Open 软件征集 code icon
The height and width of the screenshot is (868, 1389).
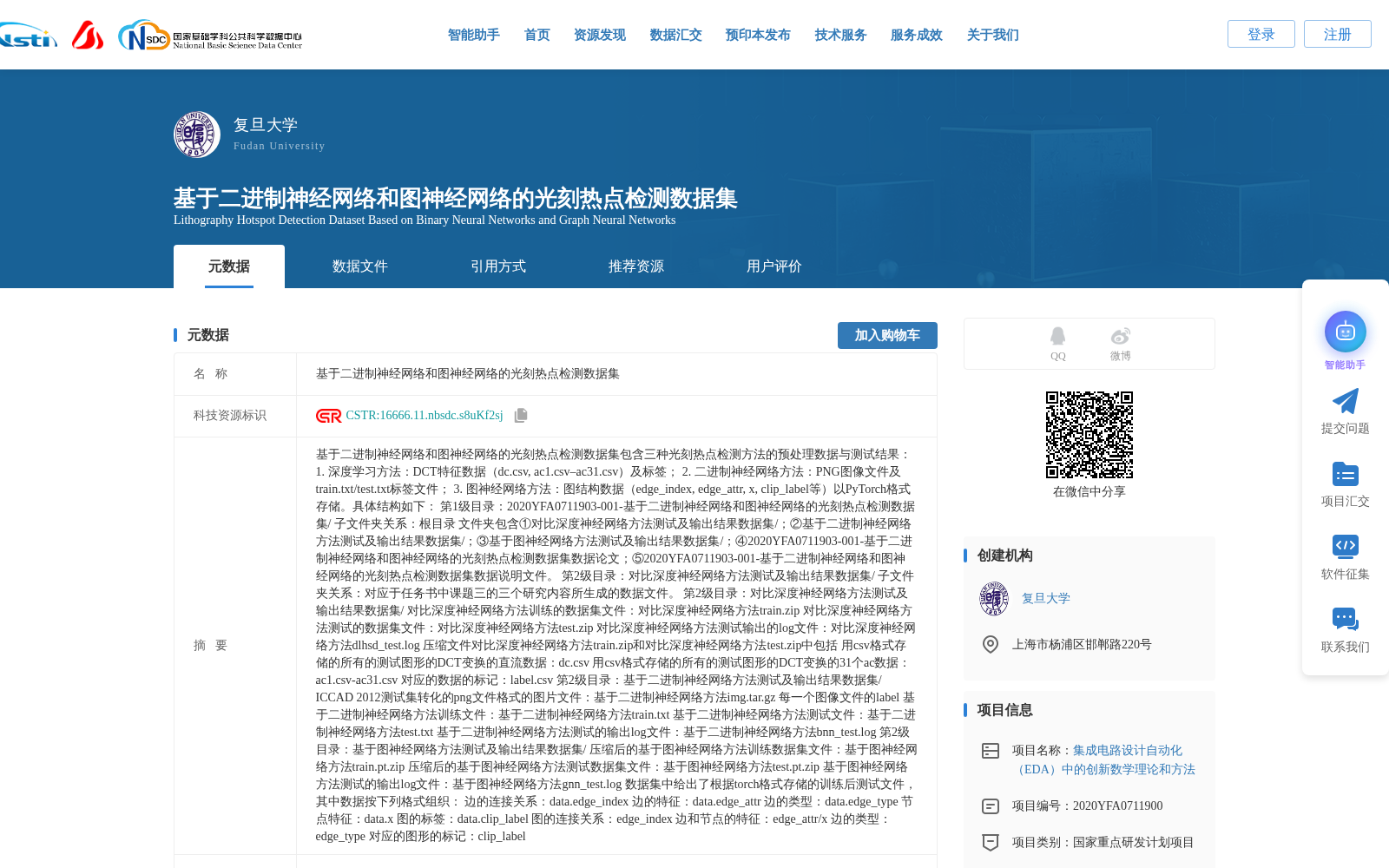pos(1345,546)
